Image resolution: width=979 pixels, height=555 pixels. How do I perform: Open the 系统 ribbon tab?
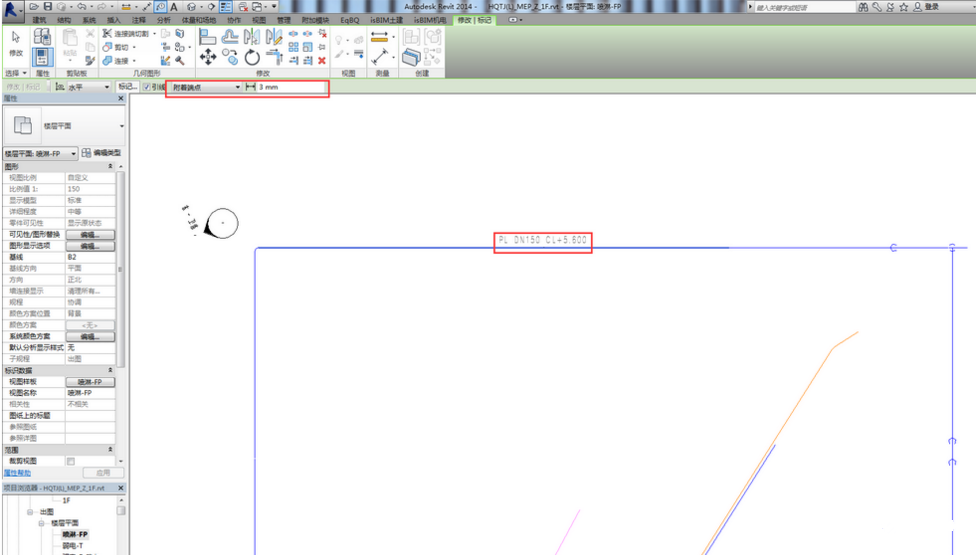click(x=89, y=20)
